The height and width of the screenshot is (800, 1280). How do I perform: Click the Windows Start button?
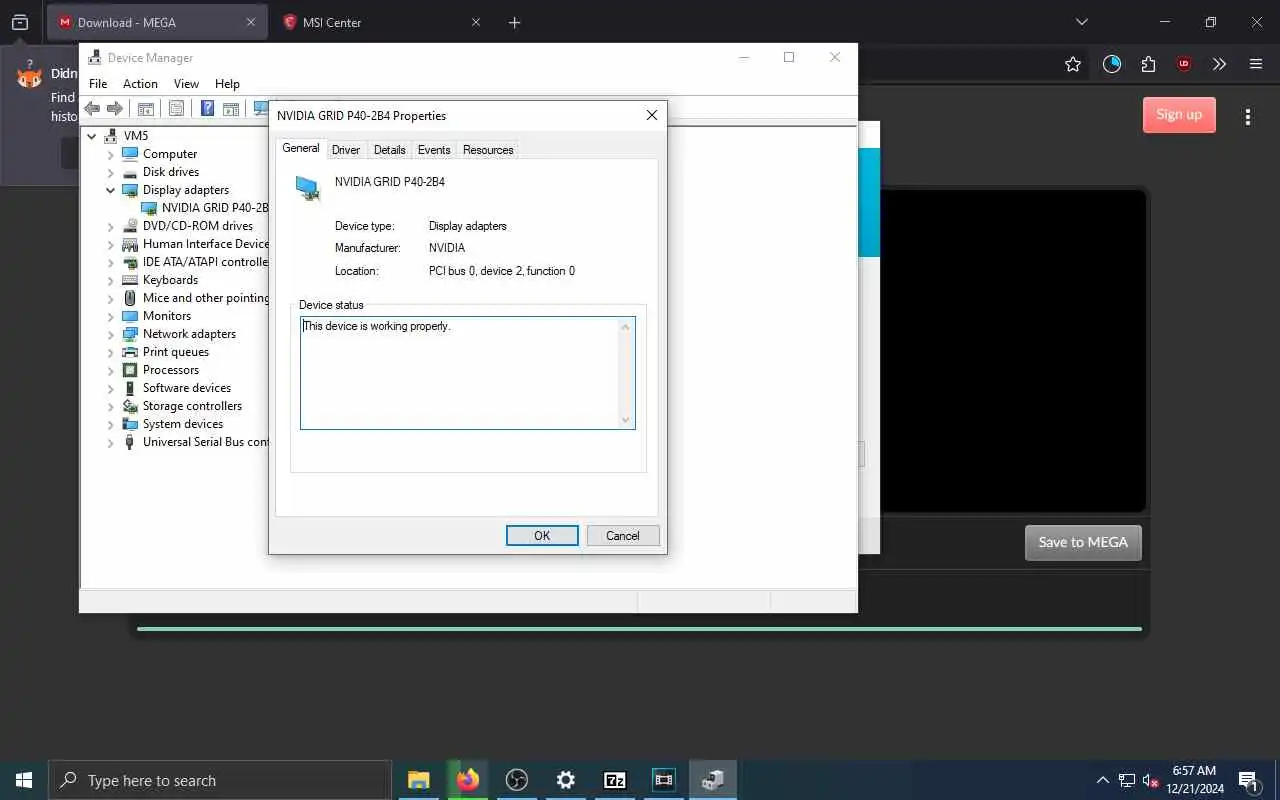(24, 780)
